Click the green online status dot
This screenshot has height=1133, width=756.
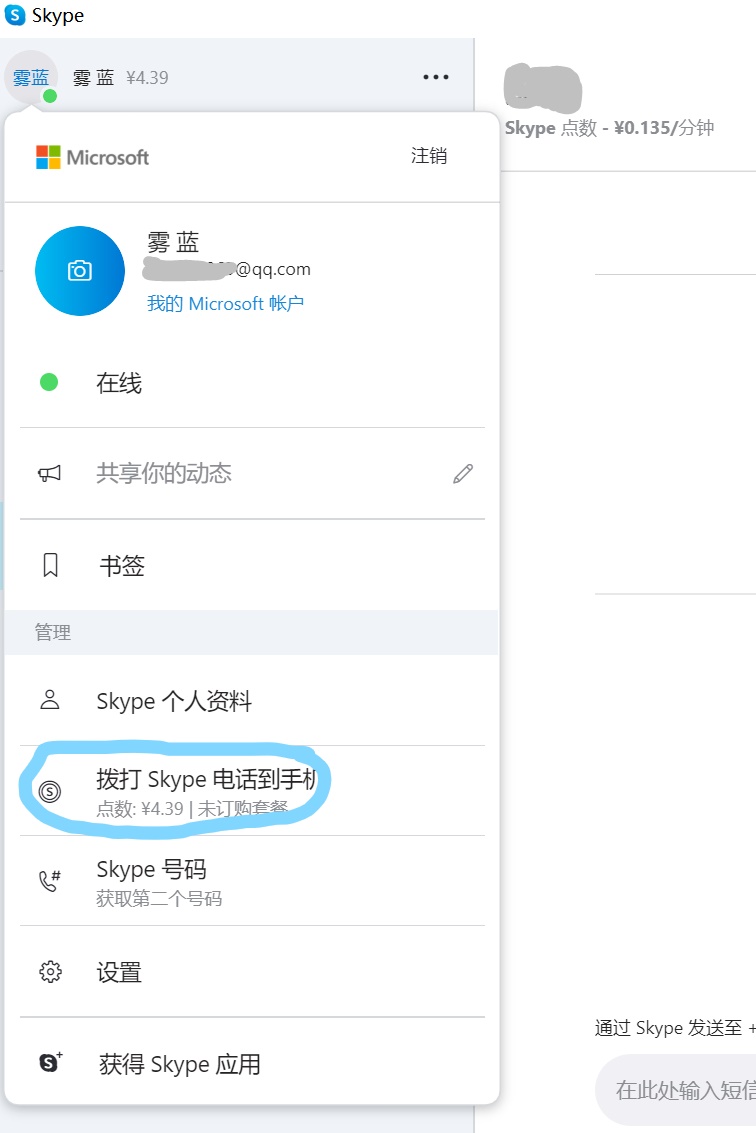(49, 382)
